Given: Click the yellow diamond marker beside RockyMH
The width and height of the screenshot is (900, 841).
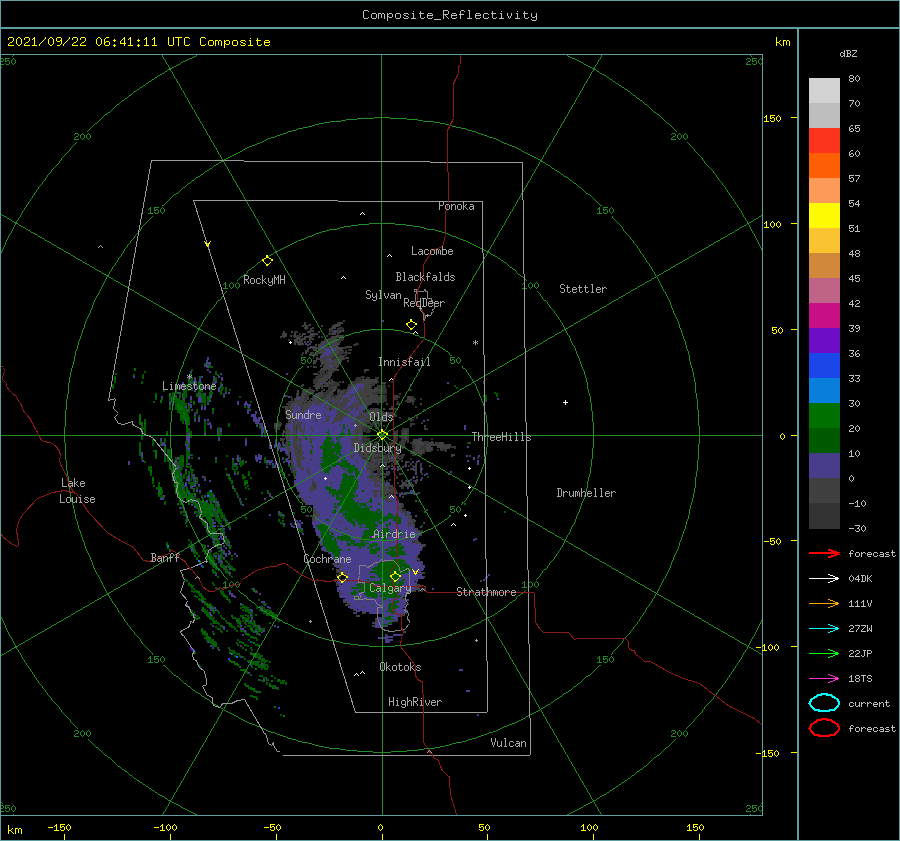Looking at the screenshot, I should 267,261.
